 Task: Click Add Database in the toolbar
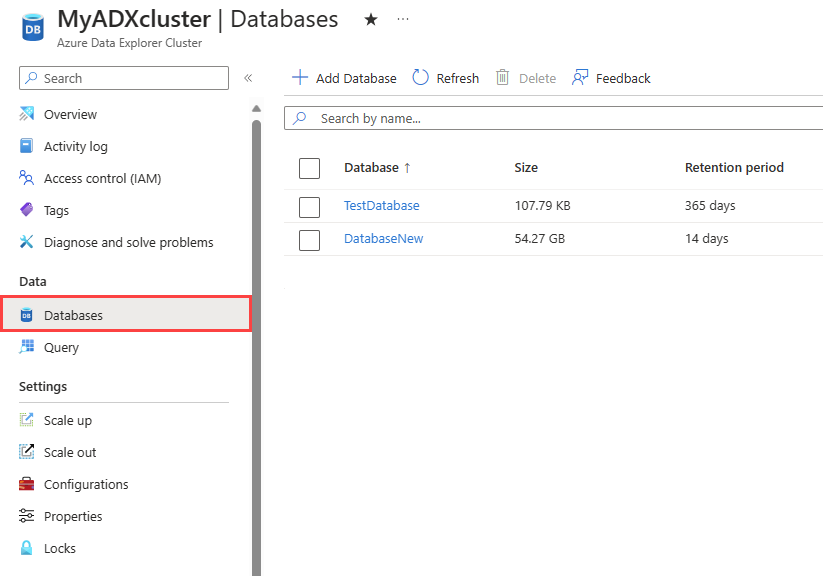(344, 77)
